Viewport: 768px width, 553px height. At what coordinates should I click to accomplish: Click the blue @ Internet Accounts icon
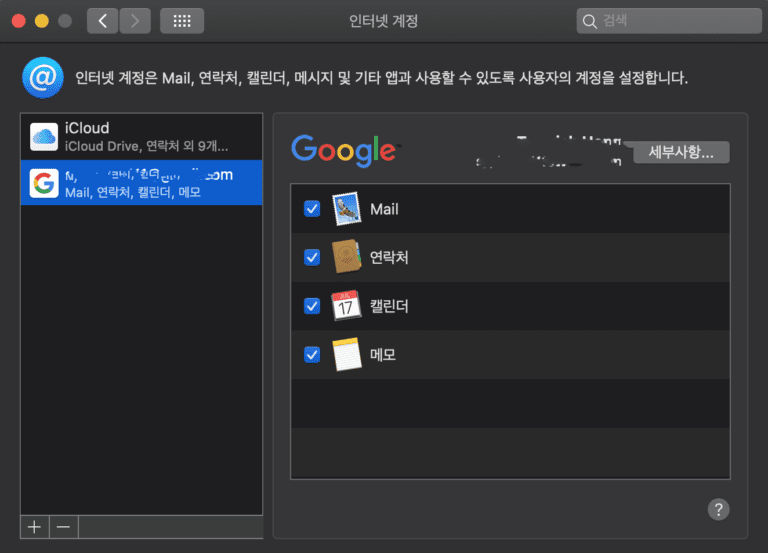(43, 78)
